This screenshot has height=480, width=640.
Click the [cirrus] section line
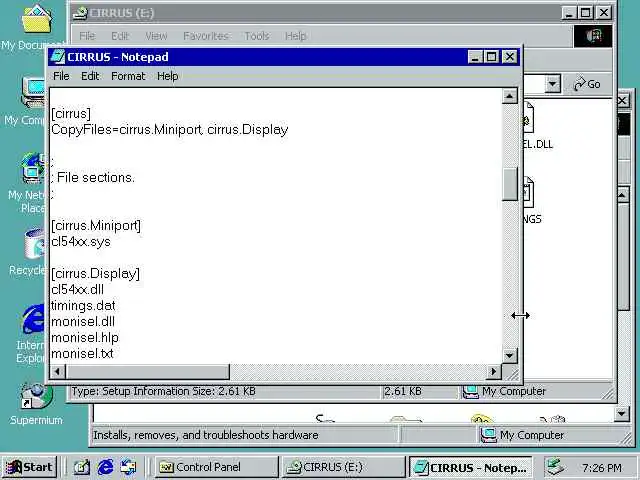click(x=71, y=113)
